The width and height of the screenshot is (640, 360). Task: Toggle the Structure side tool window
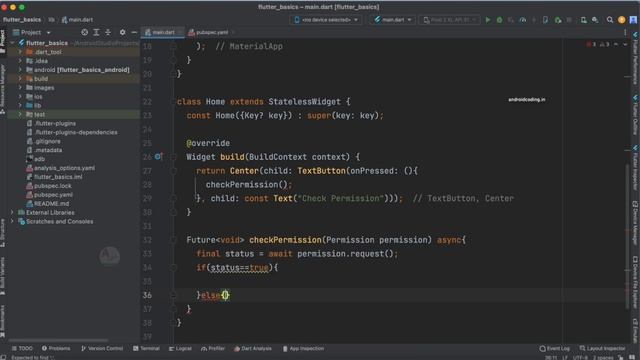[3, 233]
